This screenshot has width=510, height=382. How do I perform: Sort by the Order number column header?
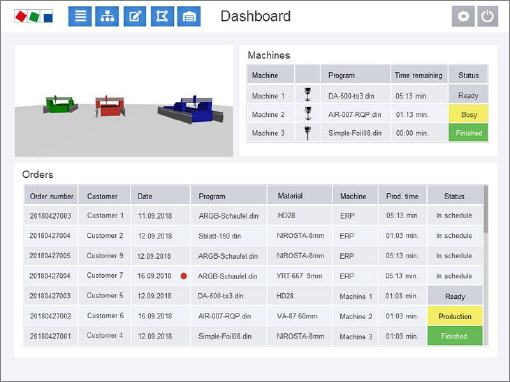click(51, 195)
